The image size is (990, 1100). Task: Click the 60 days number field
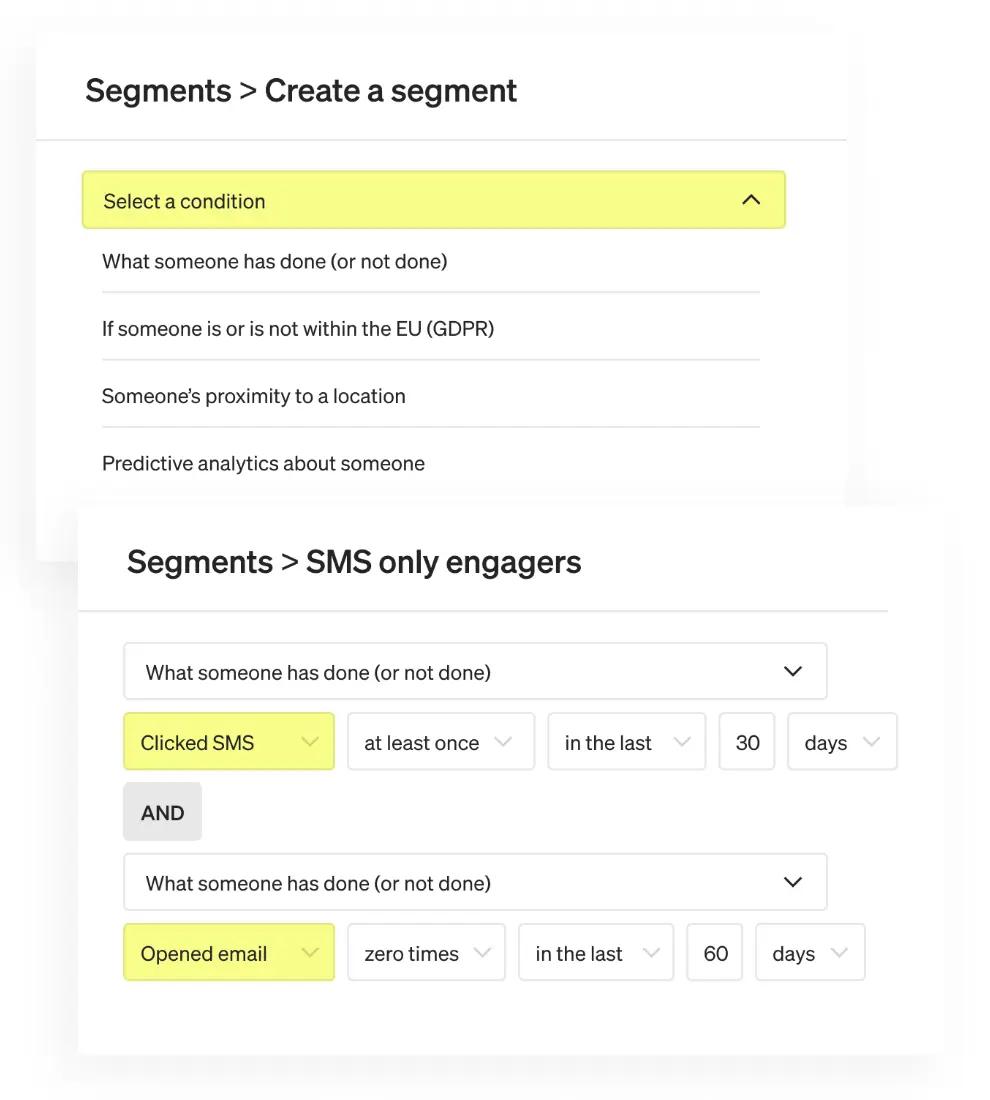715,953
